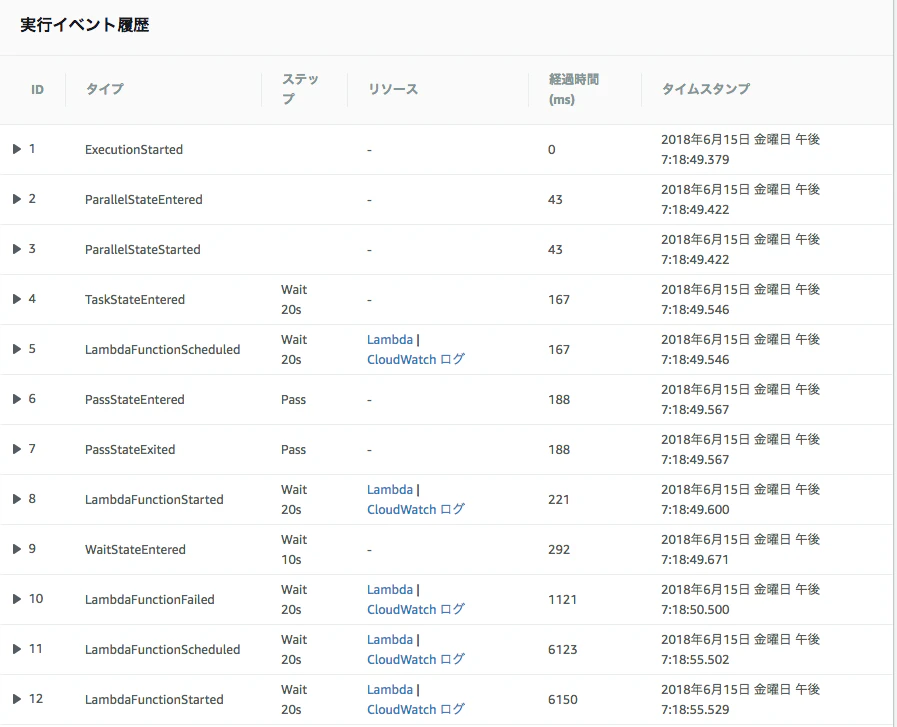
Task: Click elapsed time value 6123
Action: [x=562, y=649]
